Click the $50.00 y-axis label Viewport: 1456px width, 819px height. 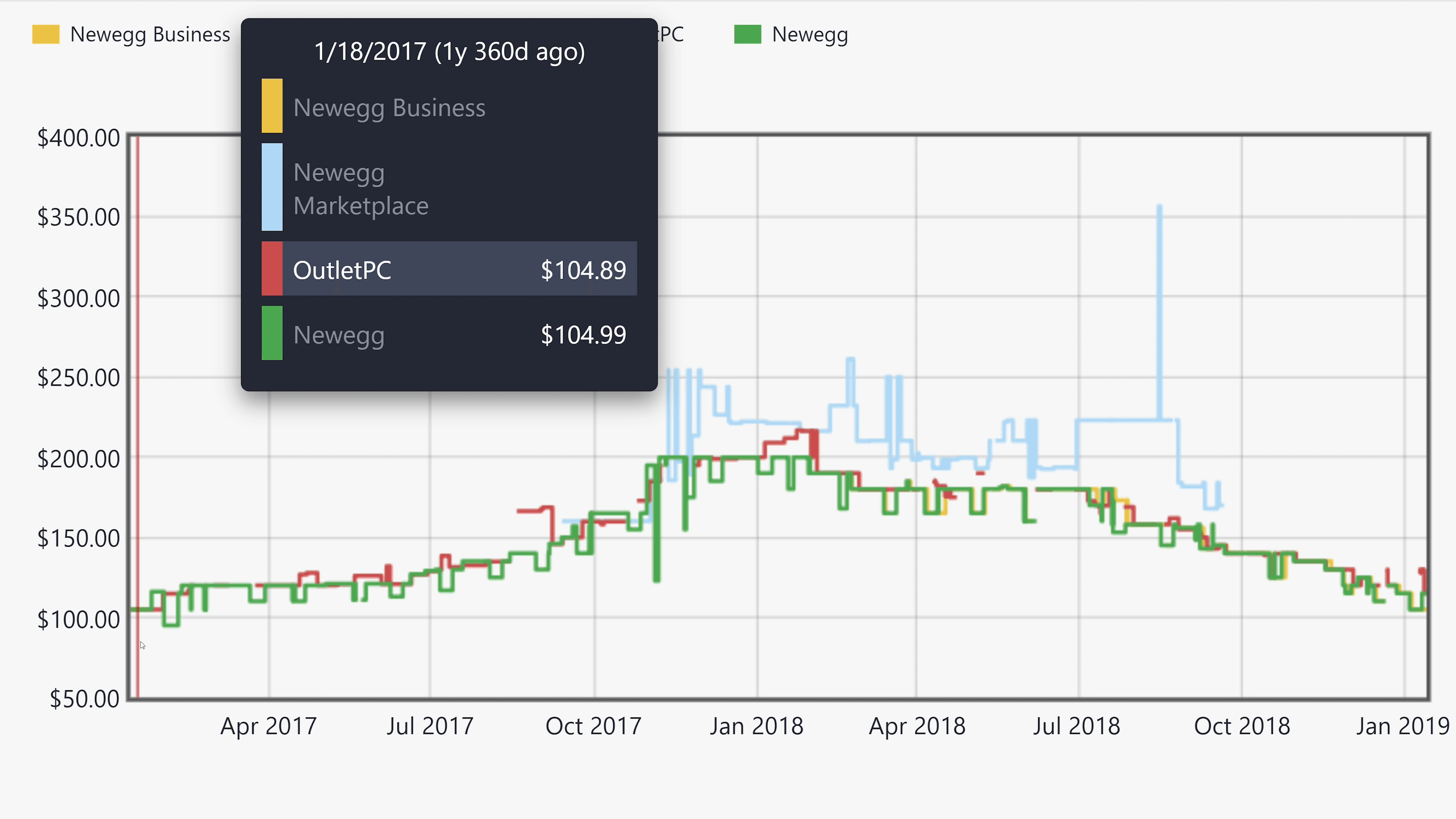point(85,698)
